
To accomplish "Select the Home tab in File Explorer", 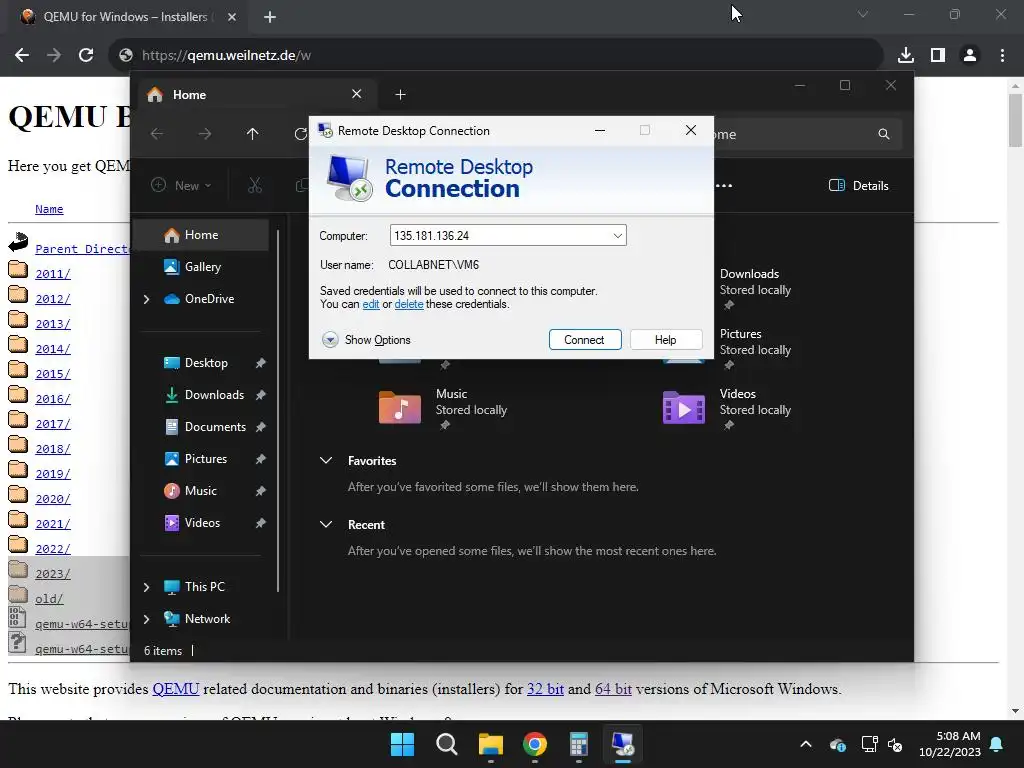I will point(255,95).
